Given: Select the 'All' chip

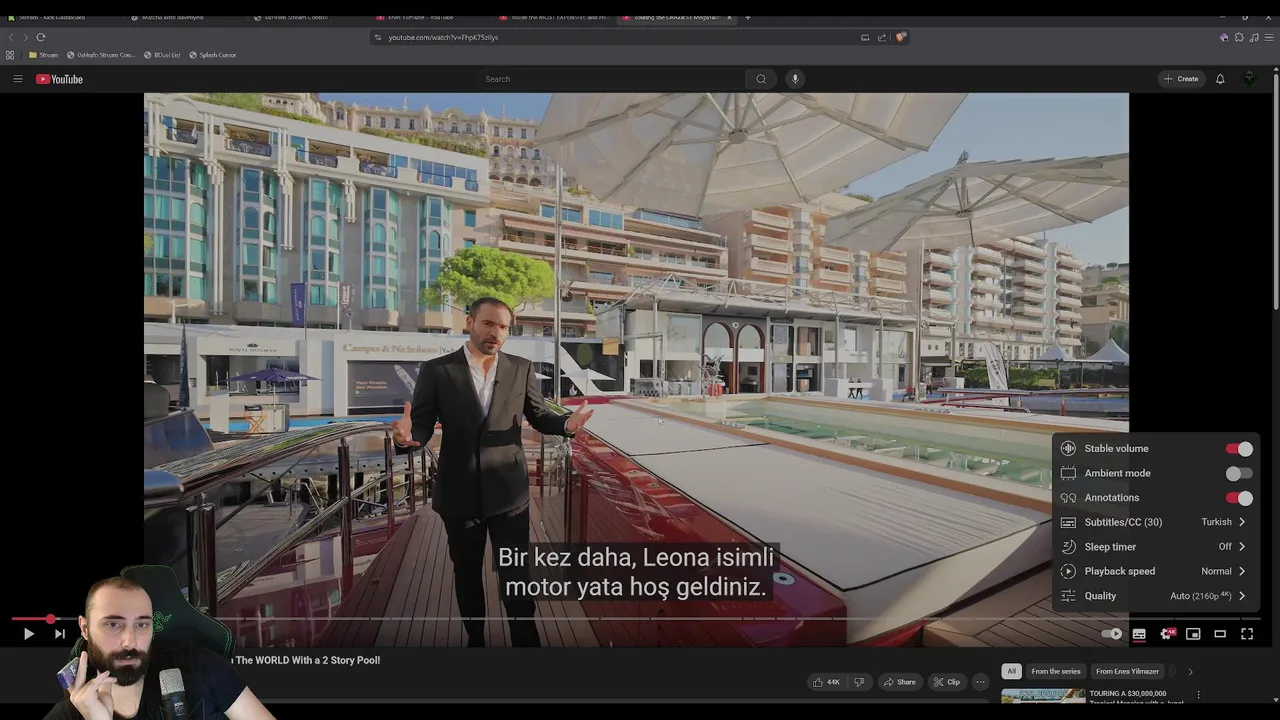Looking at the screenshot, I should pyautogui.click(x=1011, y=671).
